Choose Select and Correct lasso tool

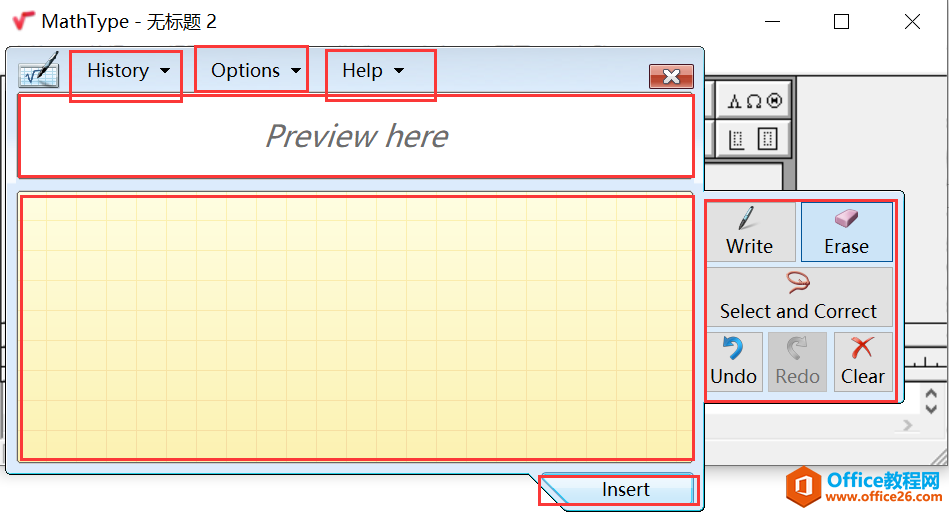[799, 297]
